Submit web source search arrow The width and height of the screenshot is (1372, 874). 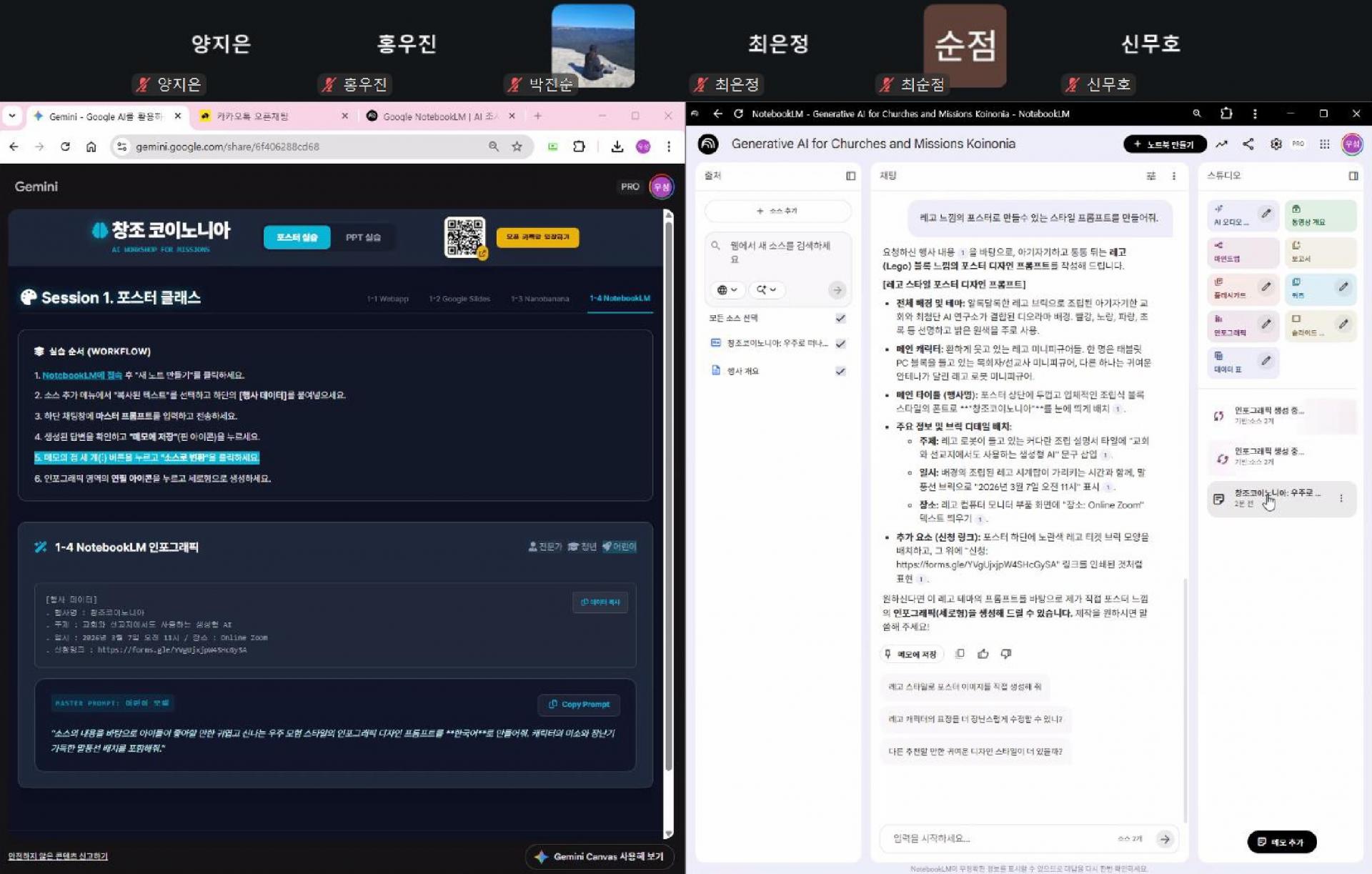(837, 290)
